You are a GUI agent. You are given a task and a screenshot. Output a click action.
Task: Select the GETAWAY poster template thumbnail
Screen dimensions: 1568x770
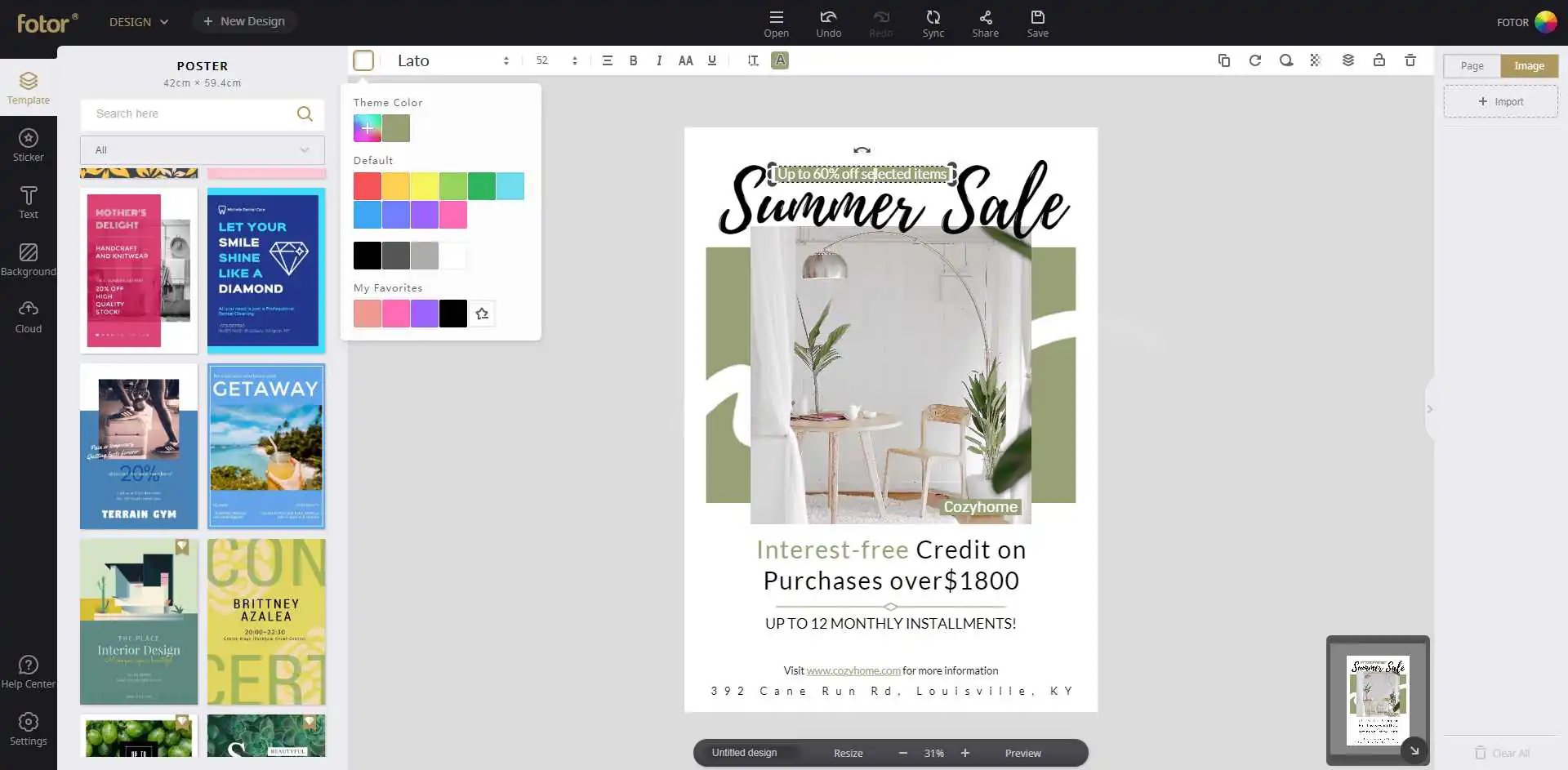pyautogui.click(x=266, y=446)
